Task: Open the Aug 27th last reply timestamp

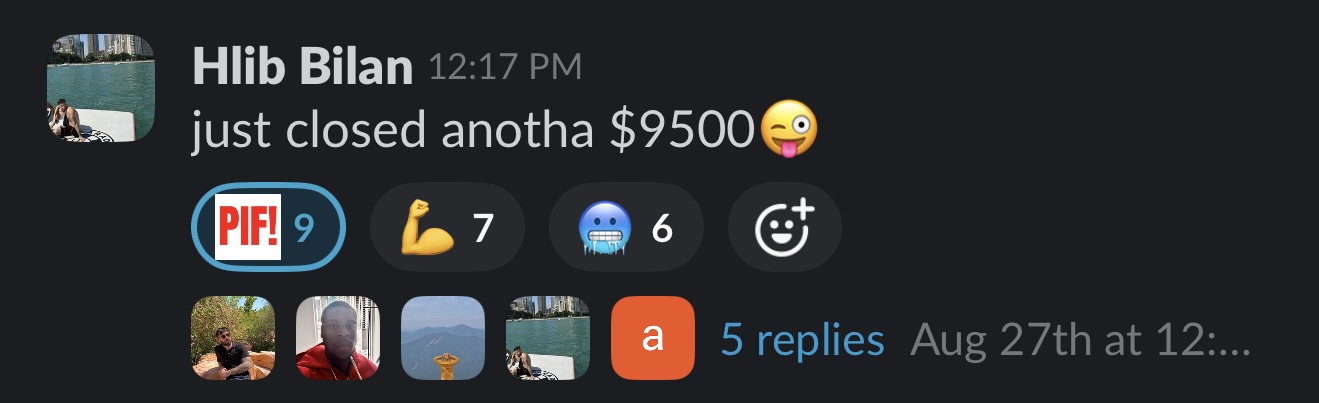Action: click(1081, 340)
